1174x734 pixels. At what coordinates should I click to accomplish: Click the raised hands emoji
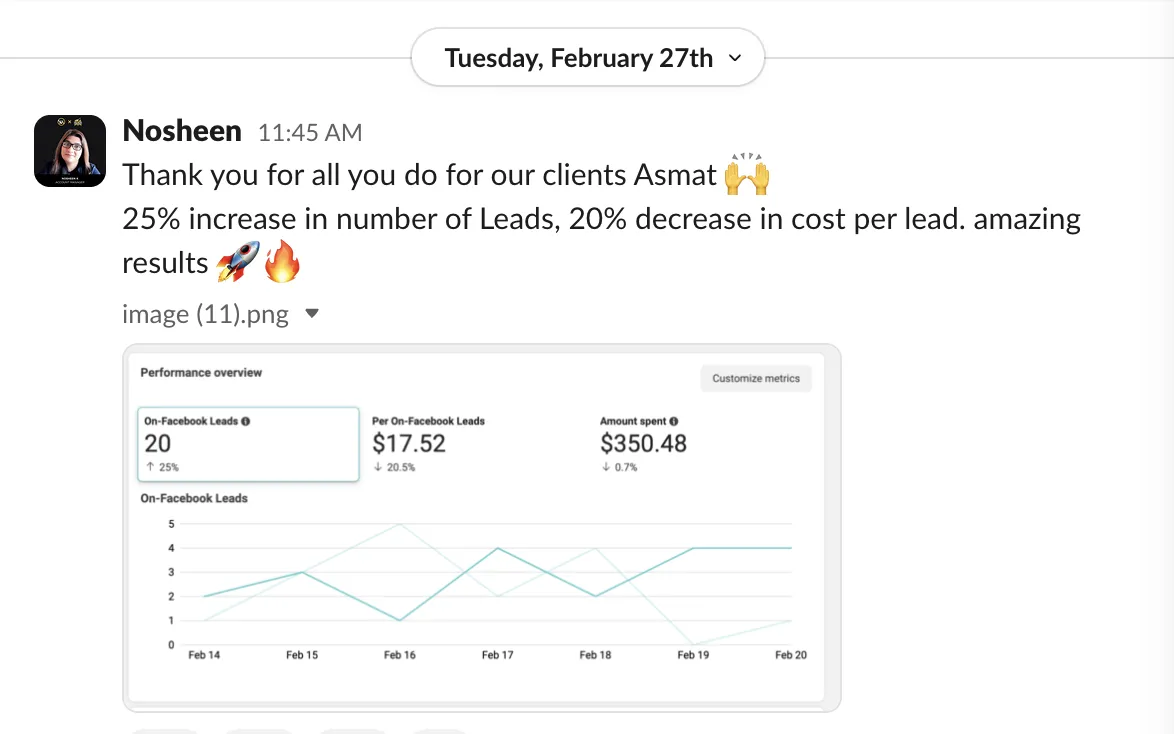(x=746, y=174)
